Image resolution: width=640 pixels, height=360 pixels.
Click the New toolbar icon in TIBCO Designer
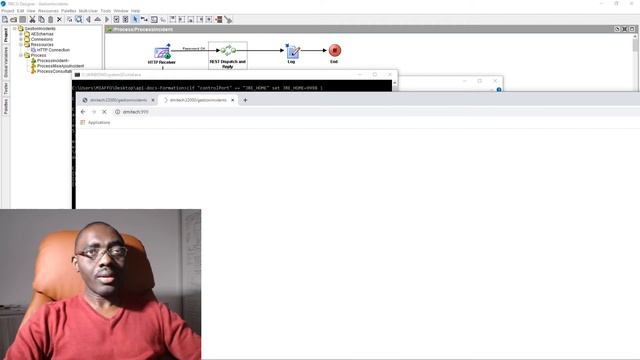5,19
